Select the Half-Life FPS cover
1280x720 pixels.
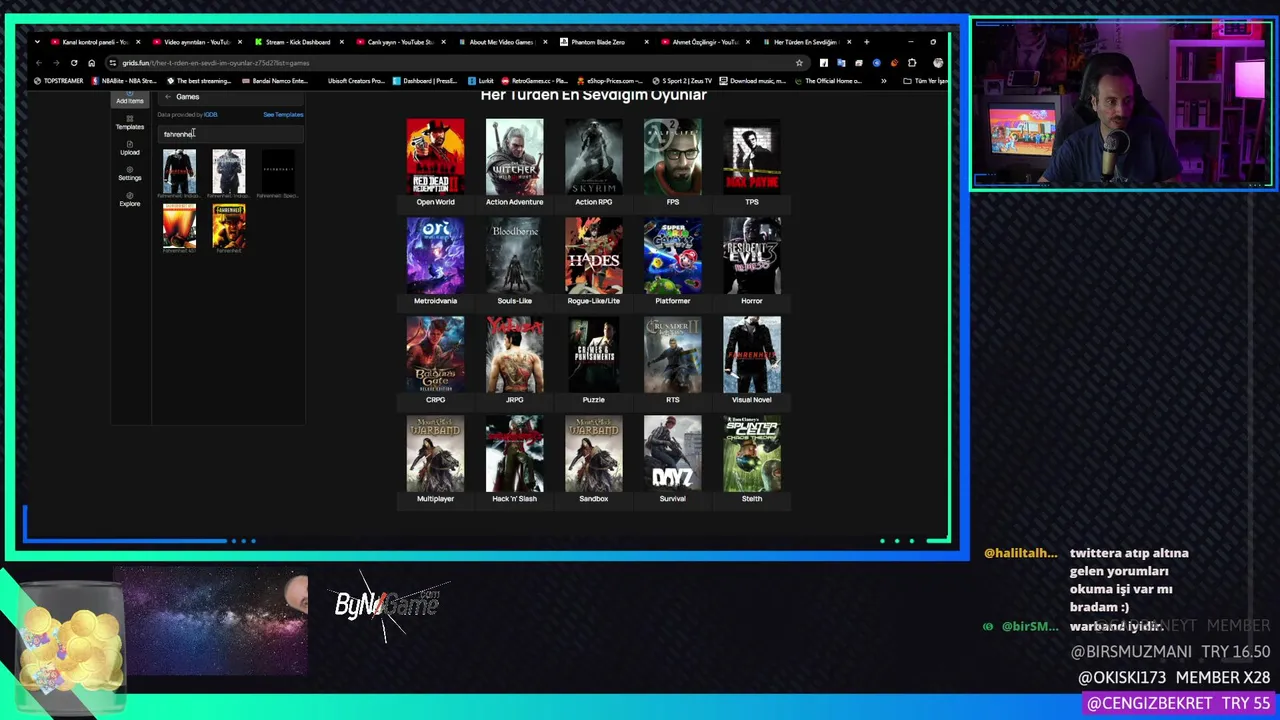(672, 156)
